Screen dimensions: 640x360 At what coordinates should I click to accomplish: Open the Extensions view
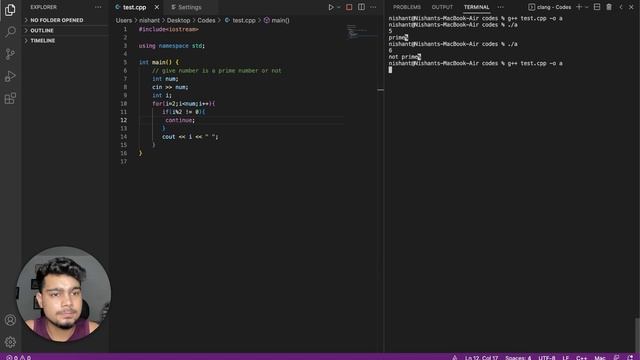point(10,98)
